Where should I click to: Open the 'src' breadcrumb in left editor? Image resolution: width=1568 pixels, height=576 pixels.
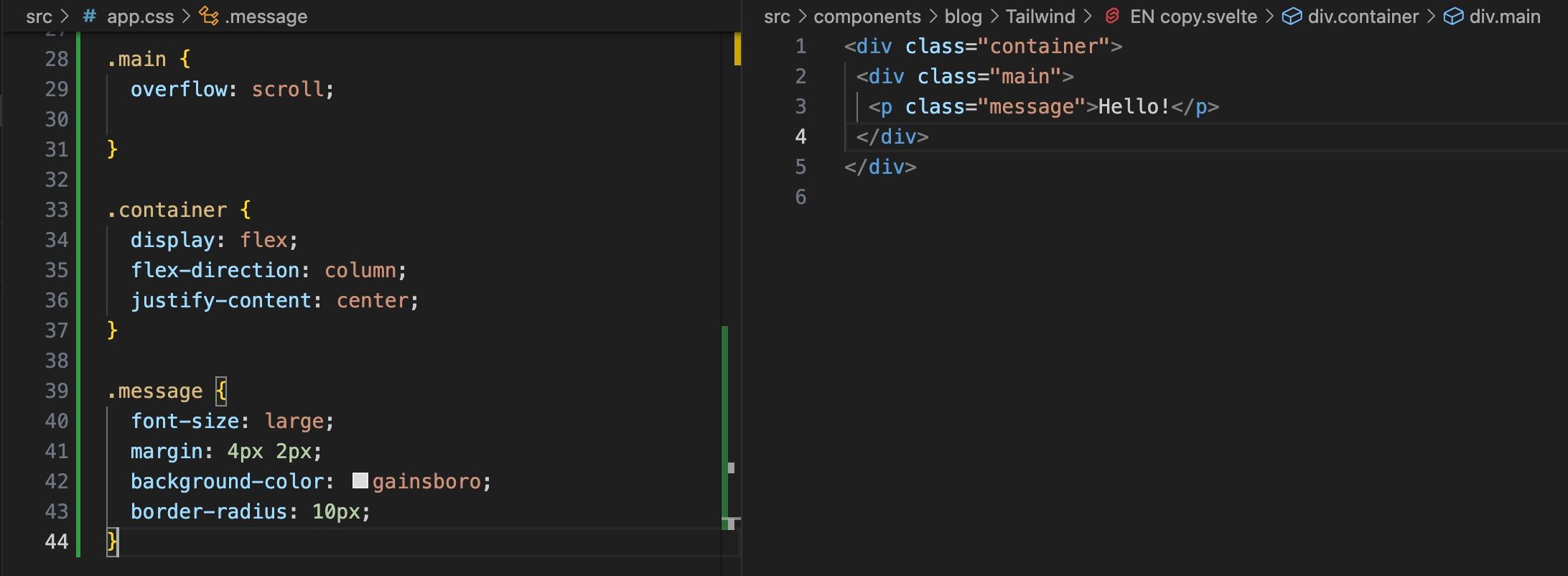click(x=39, y=17)
